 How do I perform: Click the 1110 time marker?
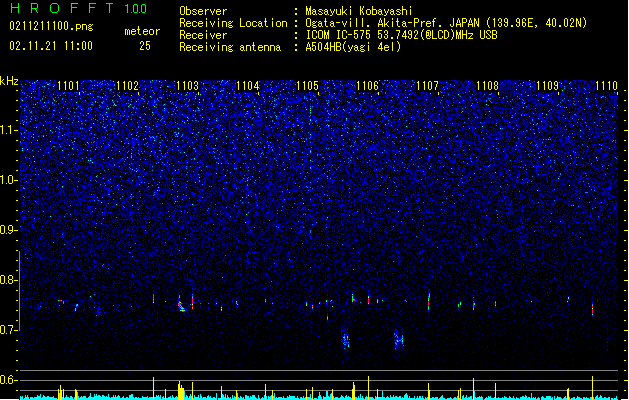click(607, 85)
